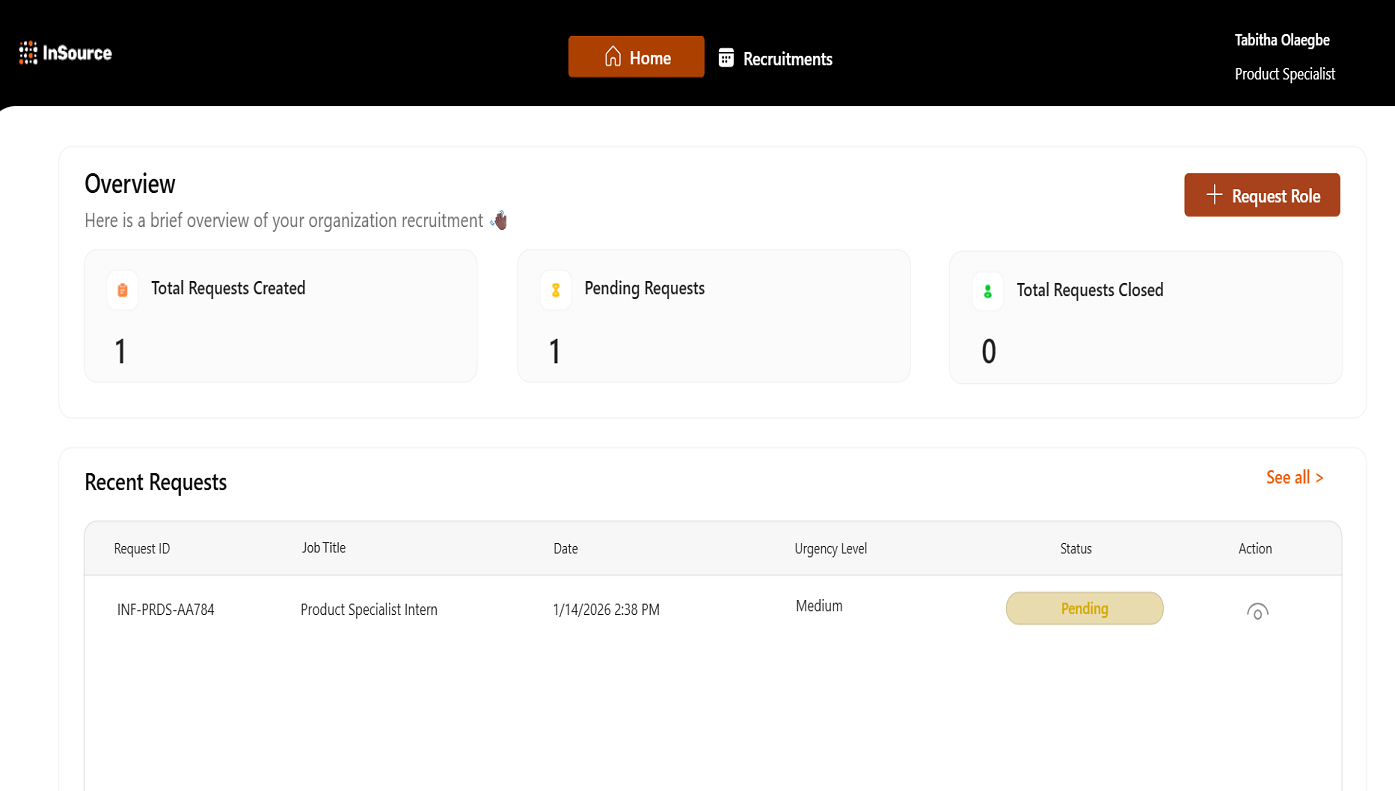Click the orange clipboard icon for Total Requests Created
Viewport: 1395px width, 791px height.
click(123, 290)
